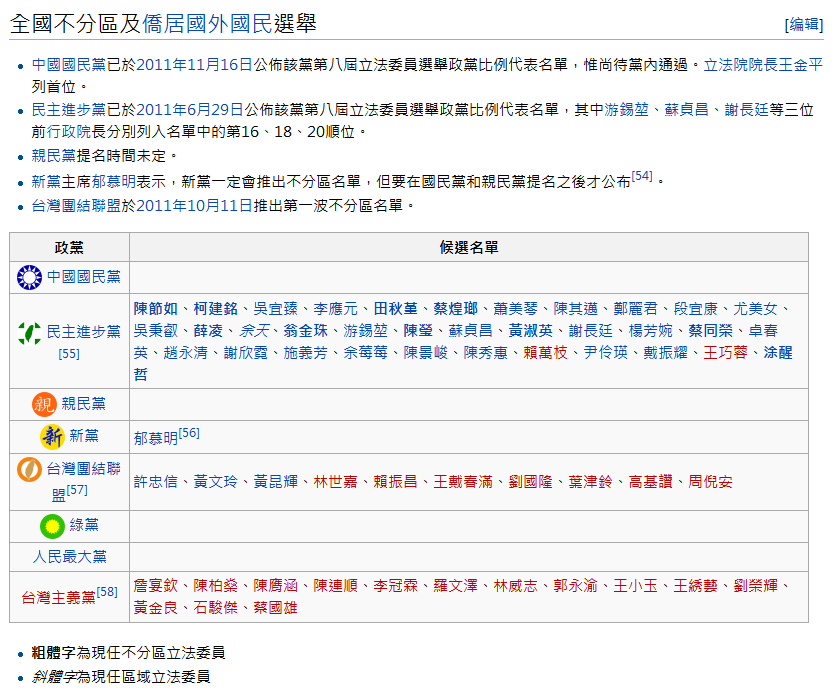Image resolution: width=840 pixels, height=690 pixels.
Task: Open the red 台灣主義黨 link
Action: pos(58,597)
